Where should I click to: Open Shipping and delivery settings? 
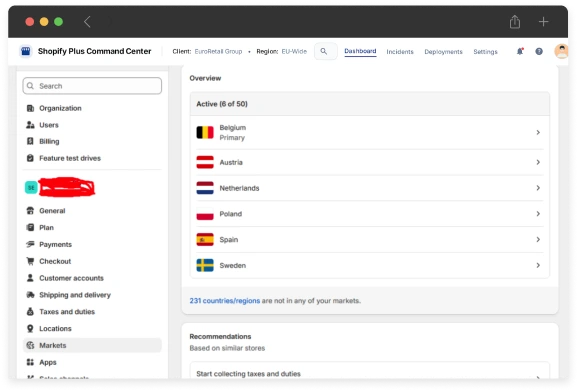92,295
